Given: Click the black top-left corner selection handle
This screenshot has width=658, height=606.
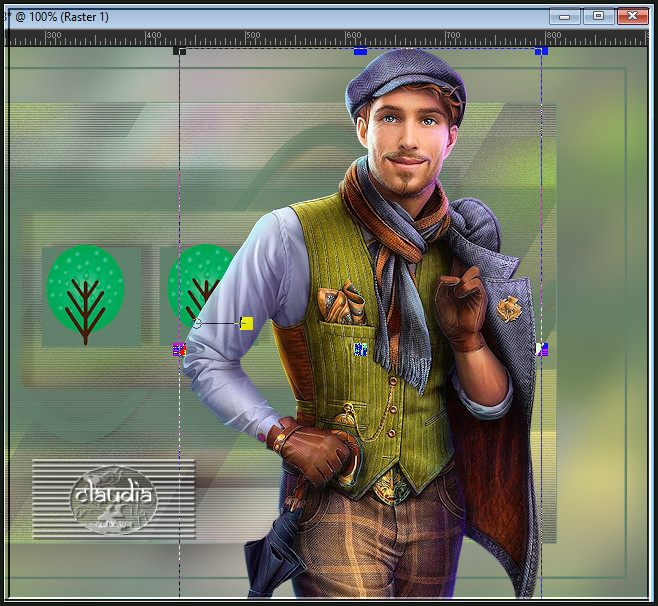Looking at the screenshot, I should tap(180, 51).
